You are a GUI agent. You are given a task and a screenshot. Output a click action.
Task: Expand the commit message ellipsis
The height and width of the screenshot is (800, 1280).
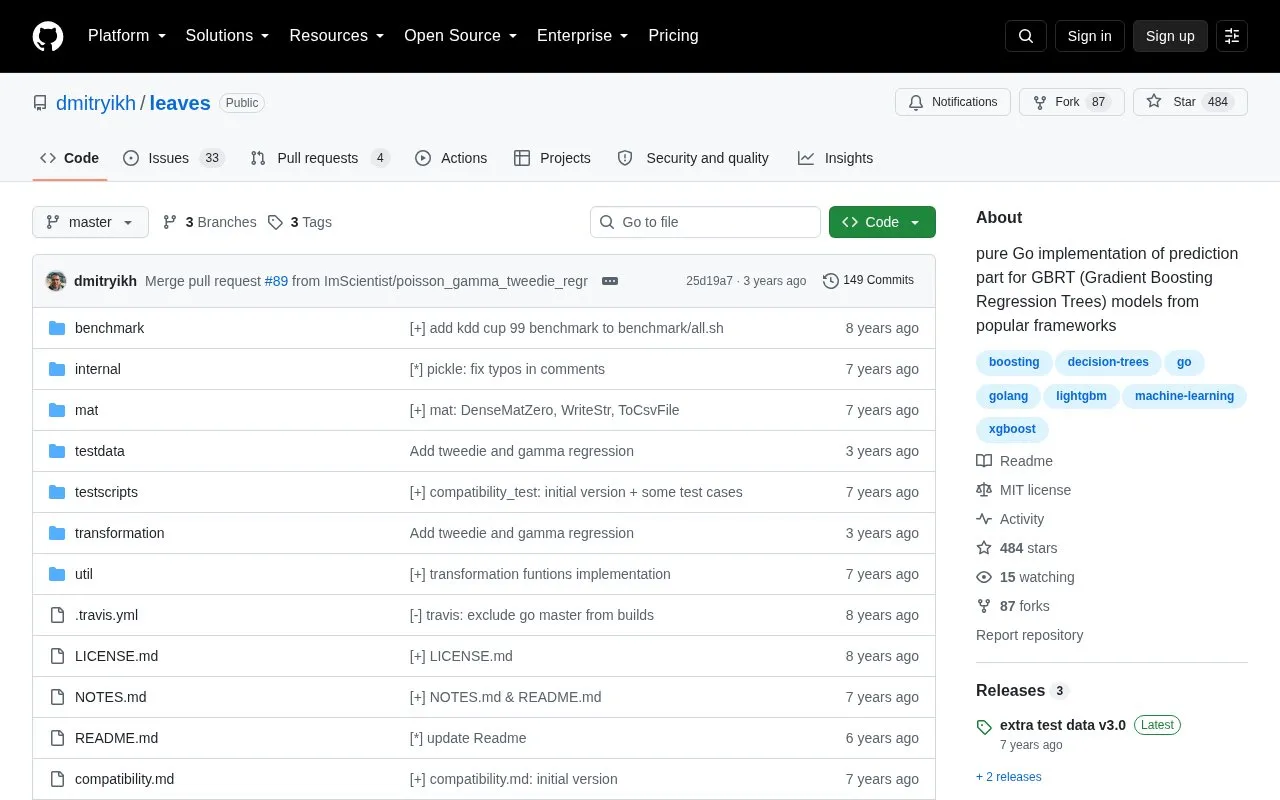tap(610, 281)
